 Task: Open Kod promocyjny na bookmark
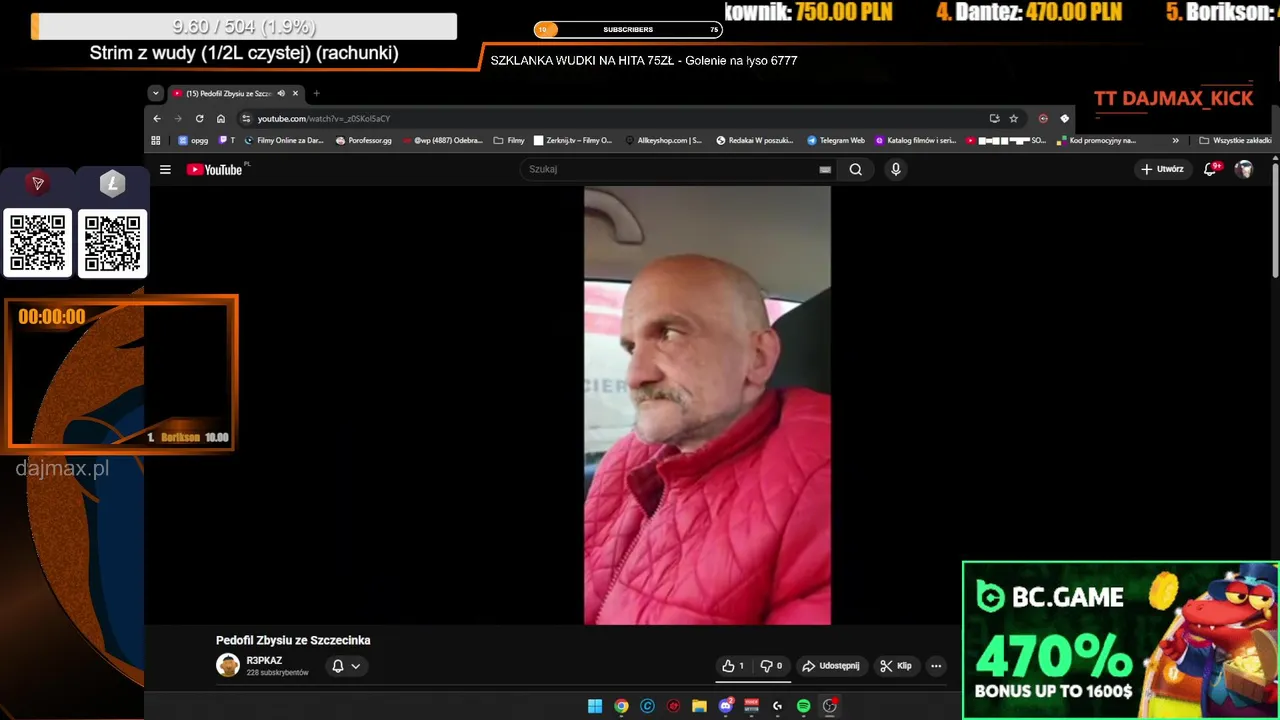point(1096,141)
